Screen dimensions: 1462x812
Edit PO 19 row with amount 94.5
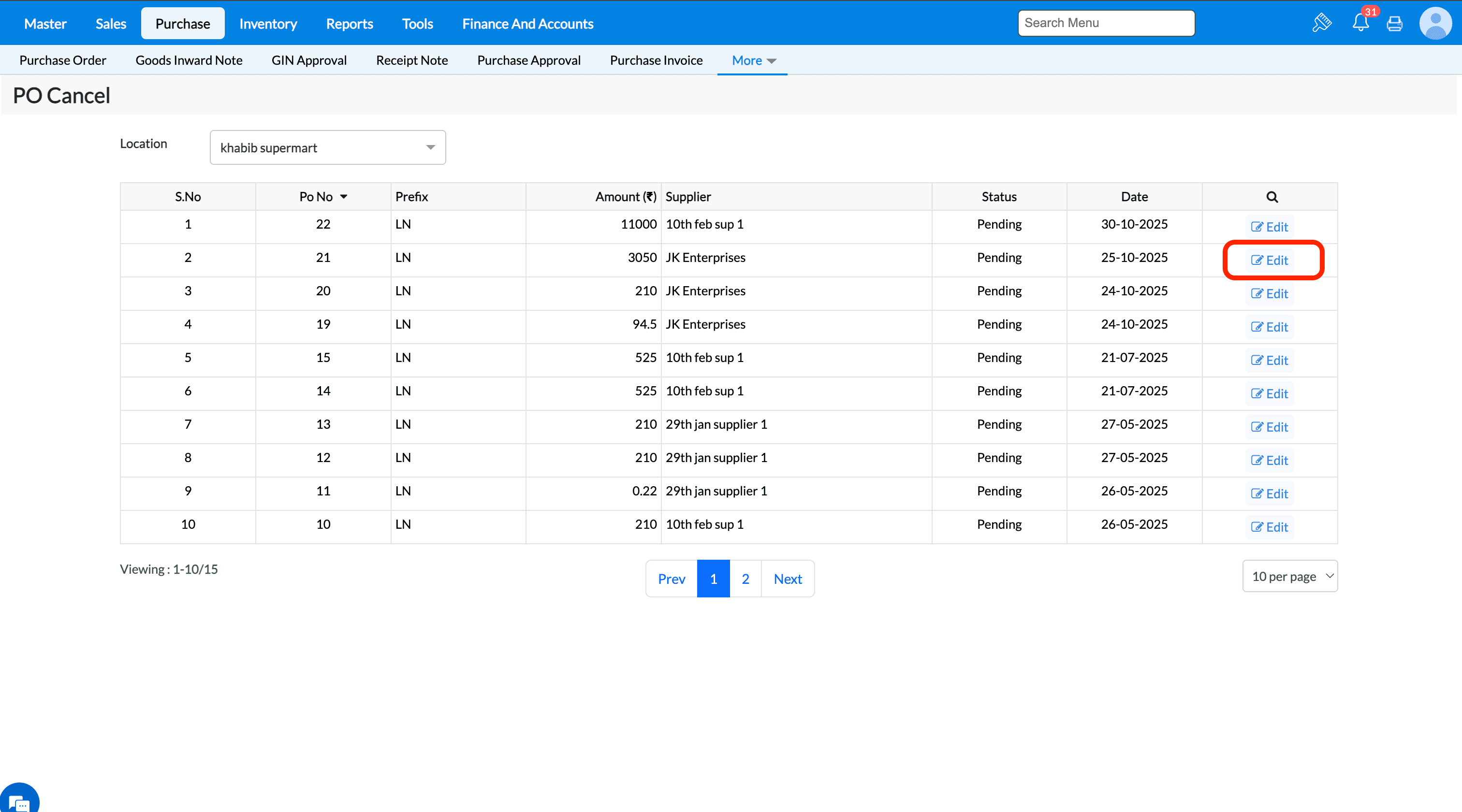point(1270,327)
